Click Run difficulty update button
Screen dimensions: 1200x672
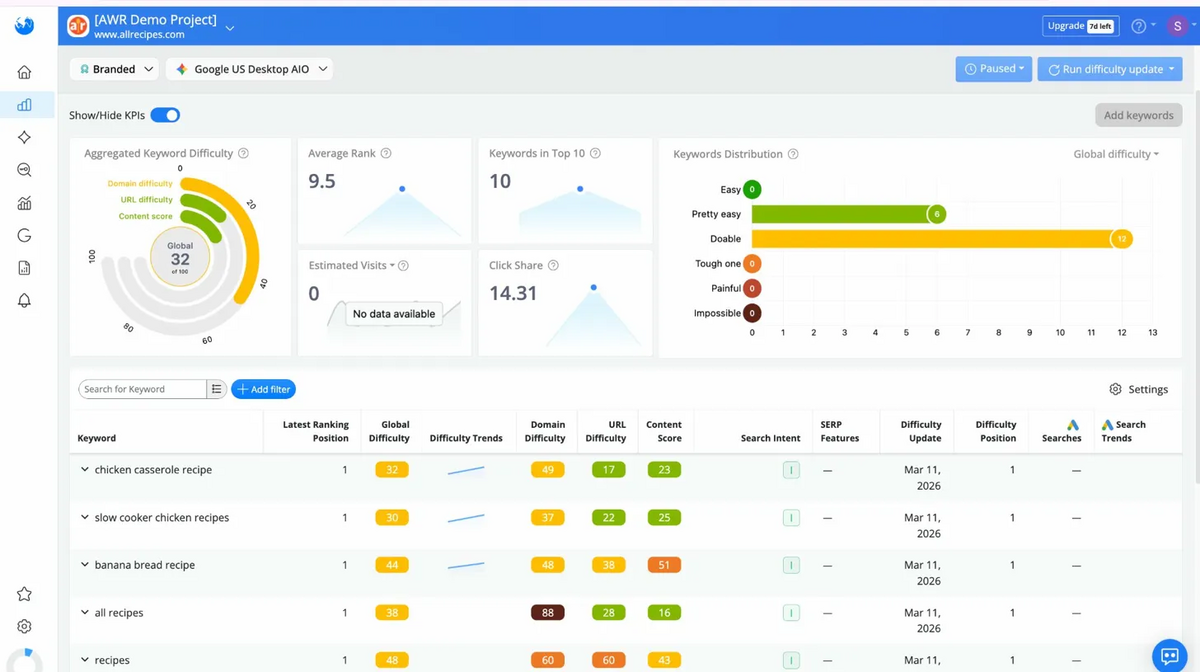tap(1110, 69)
